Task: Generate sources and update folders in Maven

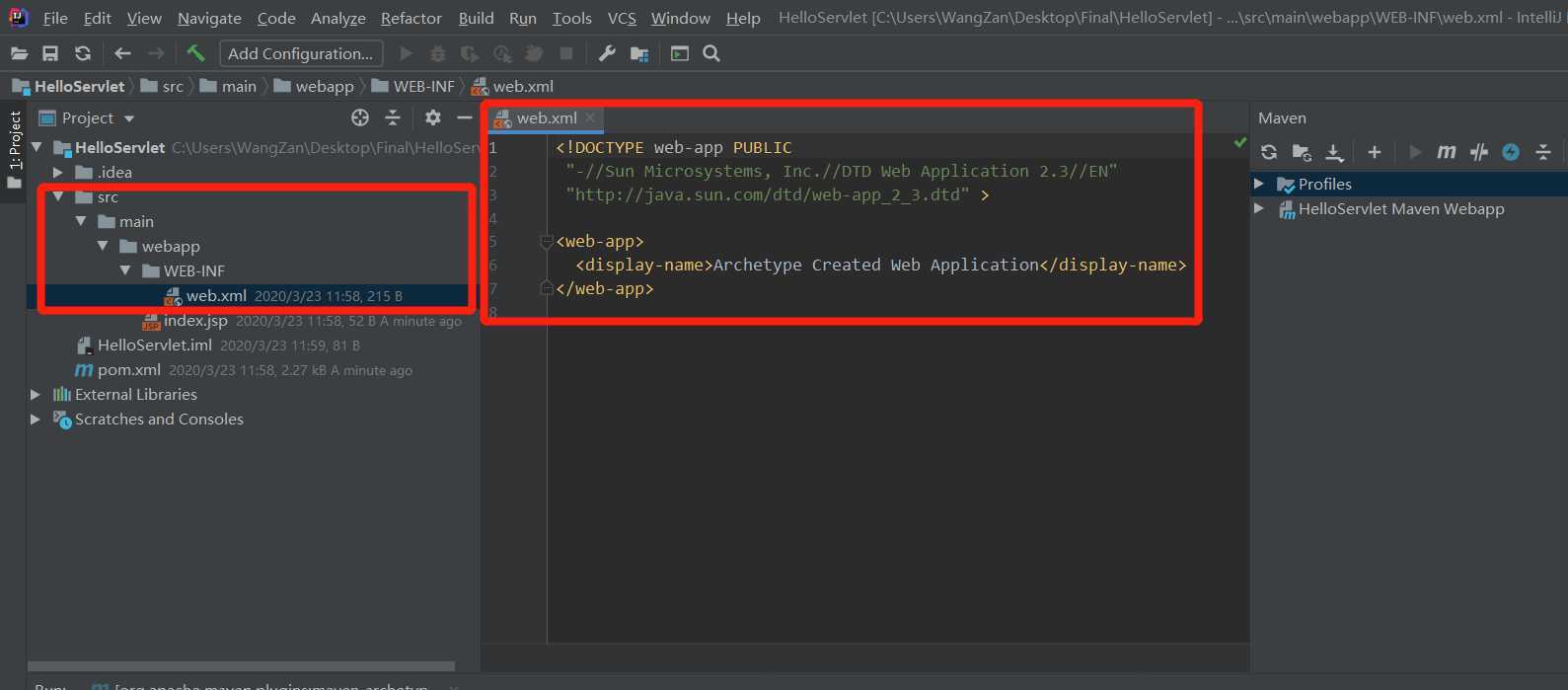Action: [1302, 152]
